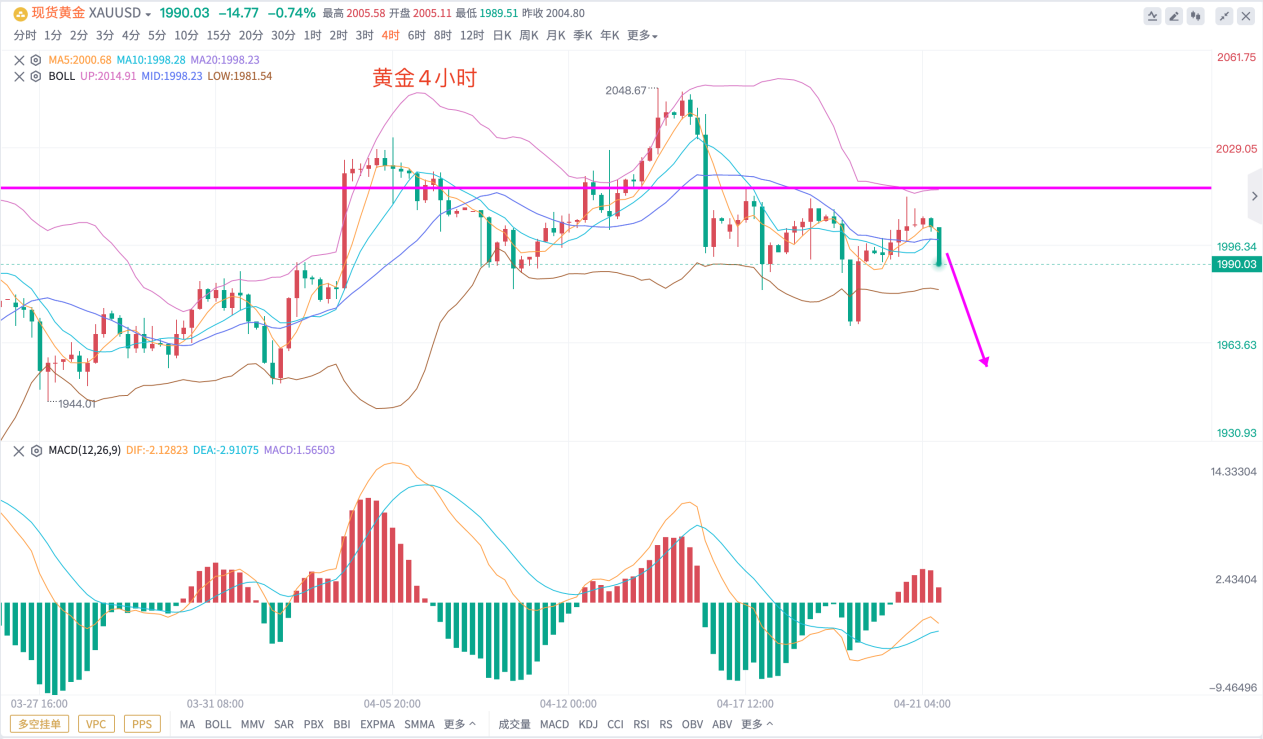Image resolution: width=1263 pixels, height=739 pixels.
Task: Activate the pencil drawing tool
Action: point(1174,16)
